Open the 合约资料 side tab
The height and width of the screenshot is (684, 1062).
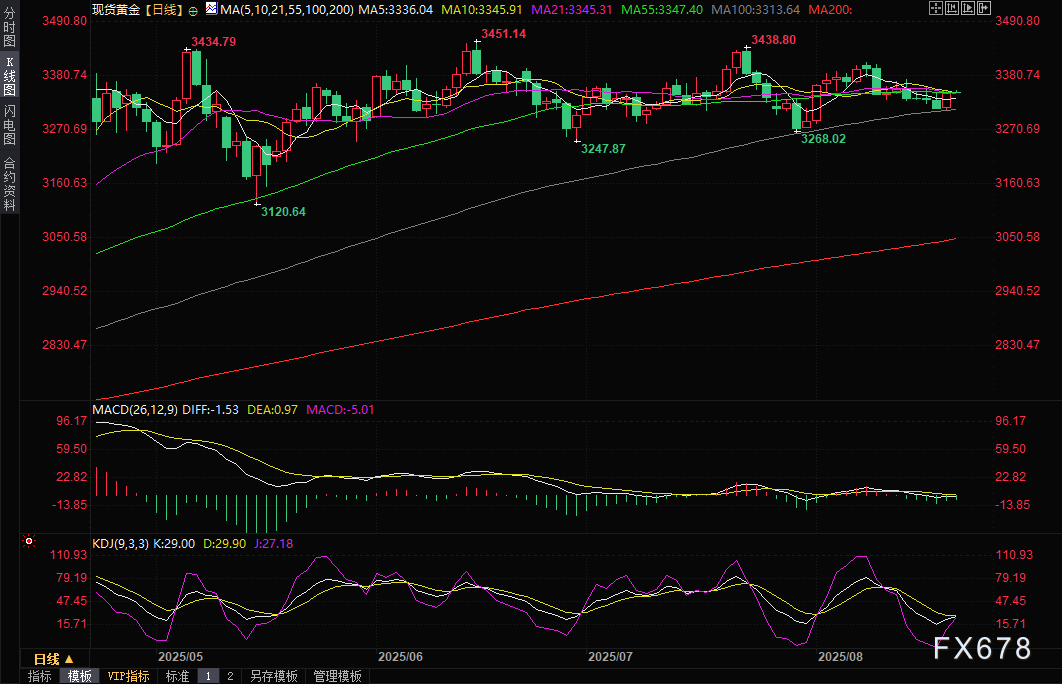coord(9,183)
